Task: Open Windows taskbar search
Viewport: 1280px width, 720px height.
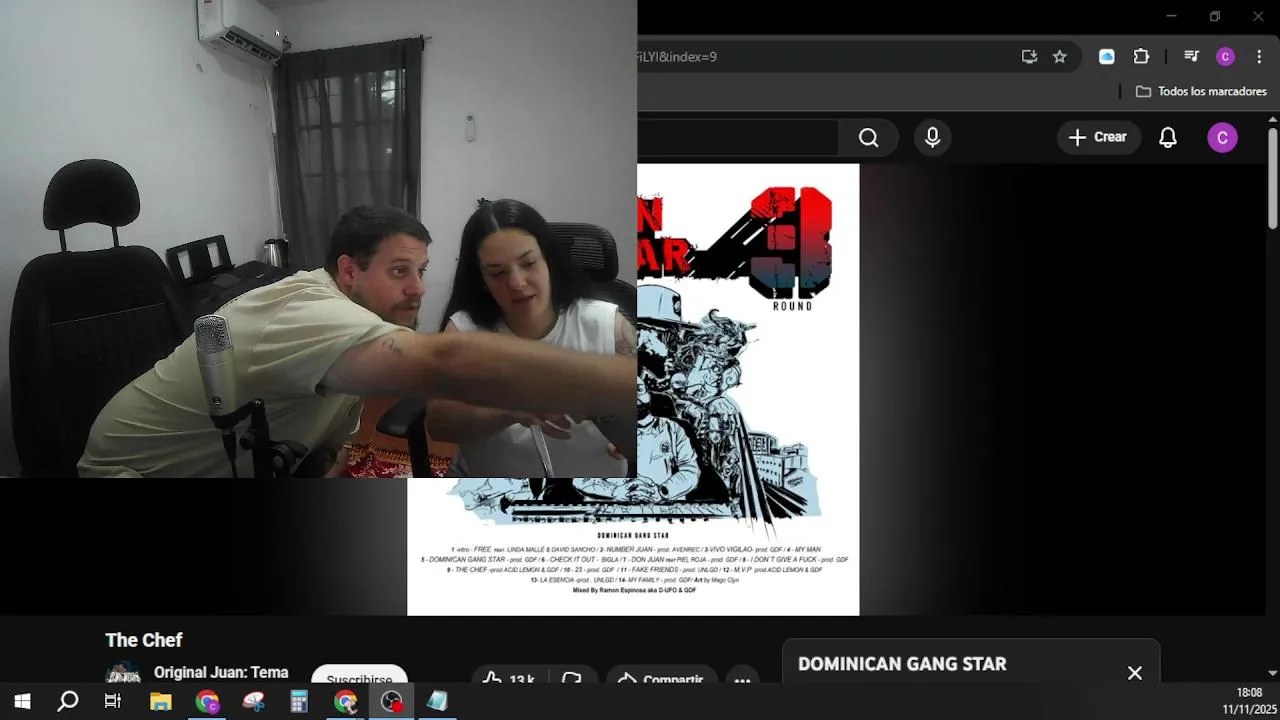Action: point(68,701)
